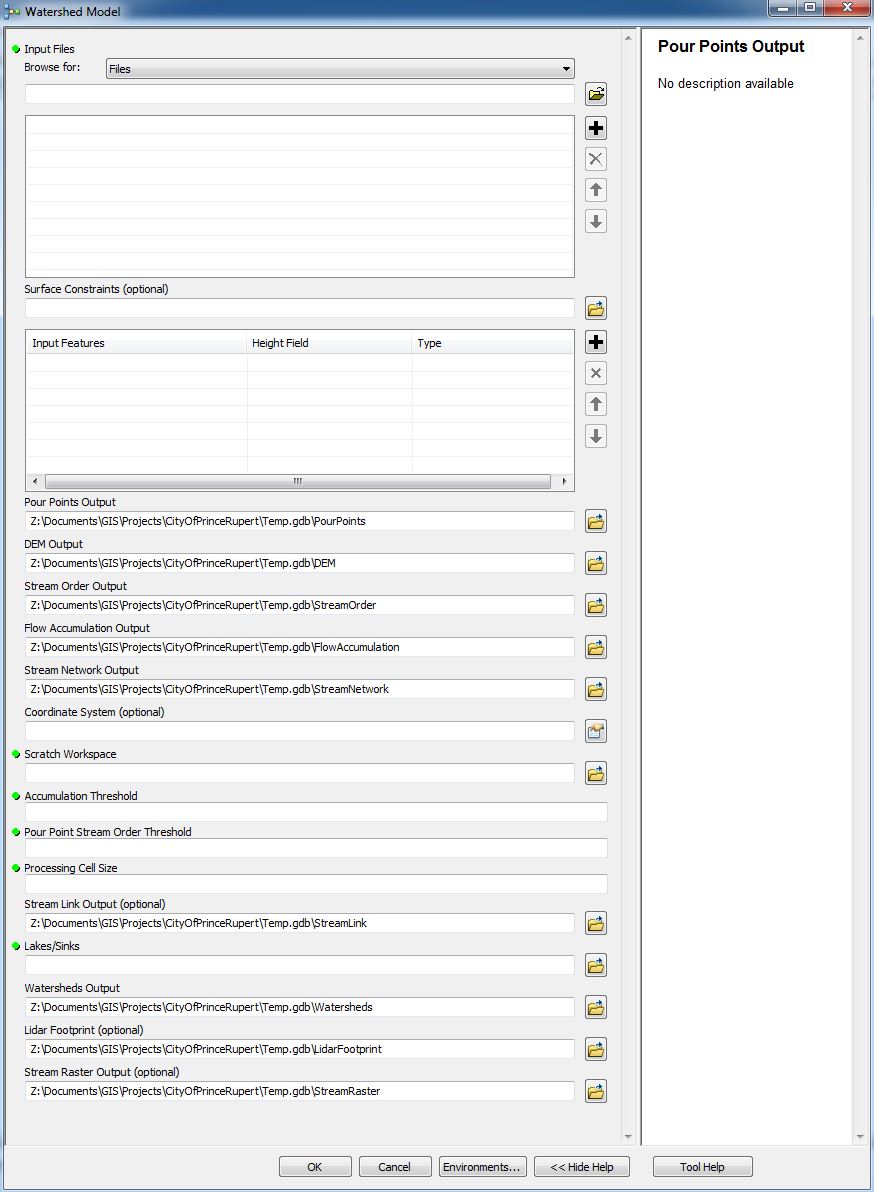Screen dimensions: 874x1192
Task: Browse for Stream Network Output location
Action: [x=596, y=690]
